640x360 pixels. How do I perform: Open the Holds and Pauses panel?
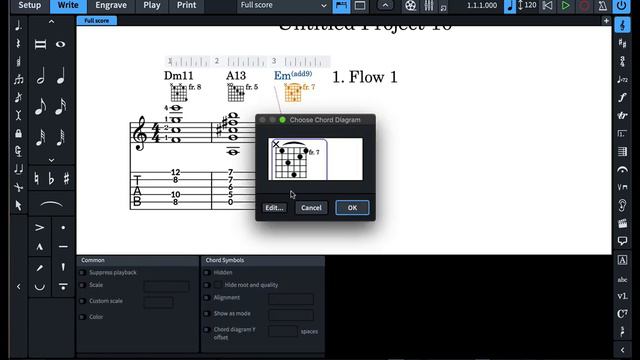coord(622,169)
